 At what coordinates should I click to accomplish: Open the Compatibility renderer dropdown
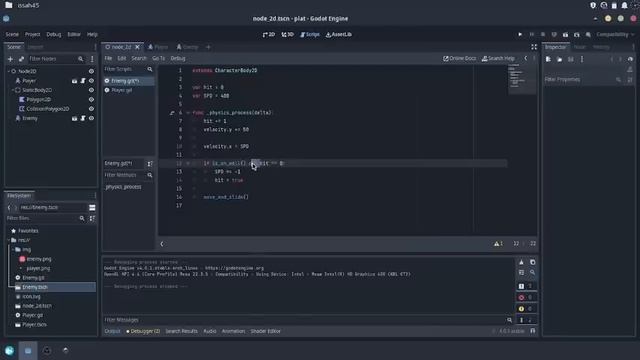point(615,35)
